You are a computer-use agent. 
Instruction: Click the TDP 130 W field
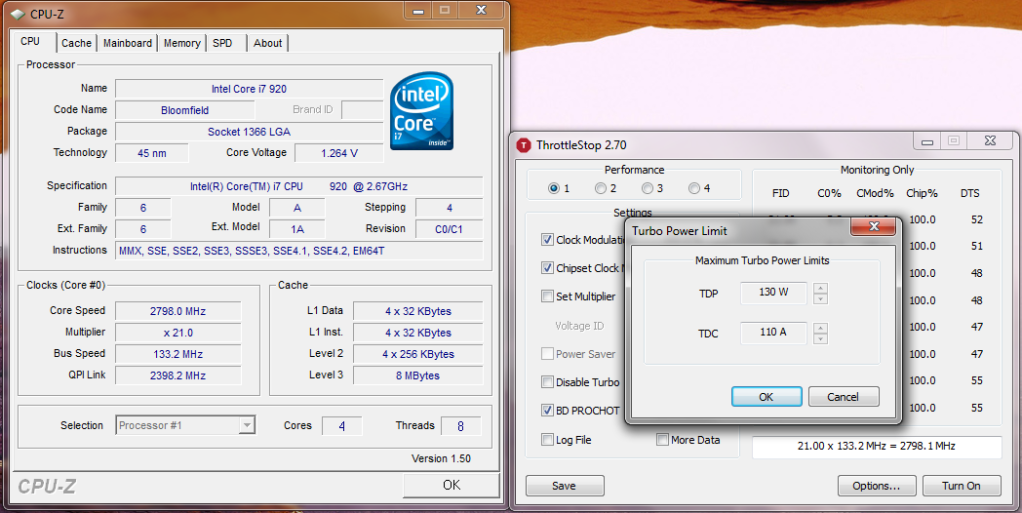774,293
